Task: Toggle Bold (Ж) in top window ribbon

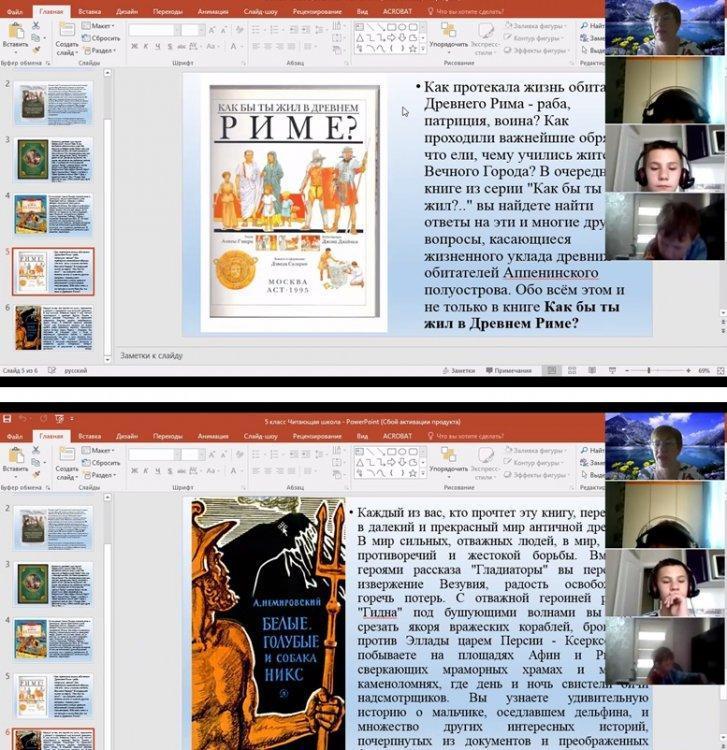Action: (134, 46)
